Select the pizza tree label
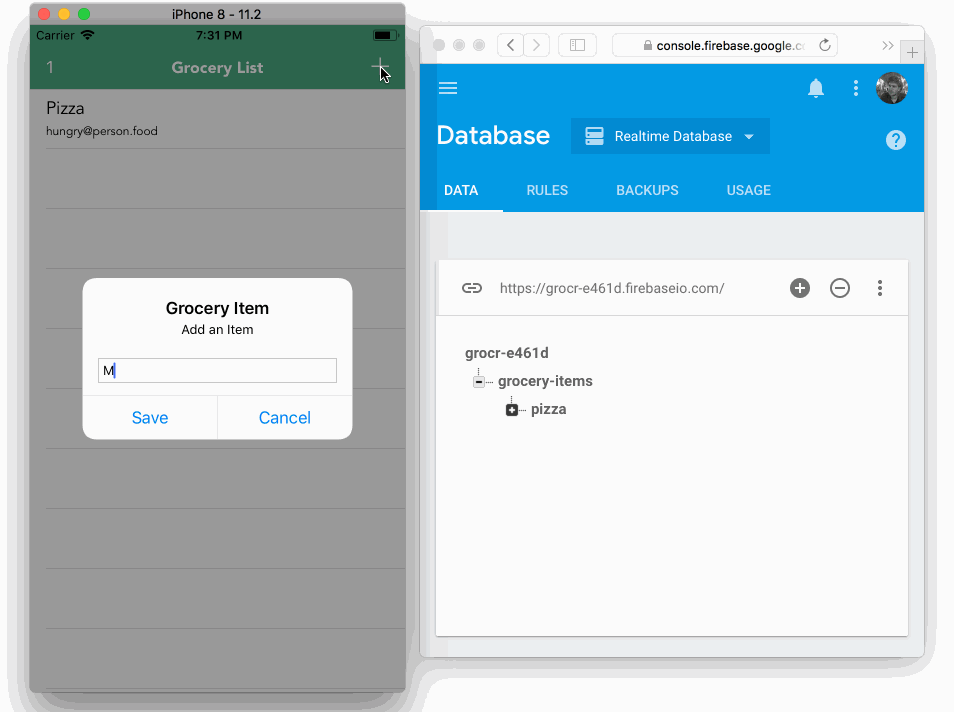The image size is (954, 712). (x=548, y=409)
